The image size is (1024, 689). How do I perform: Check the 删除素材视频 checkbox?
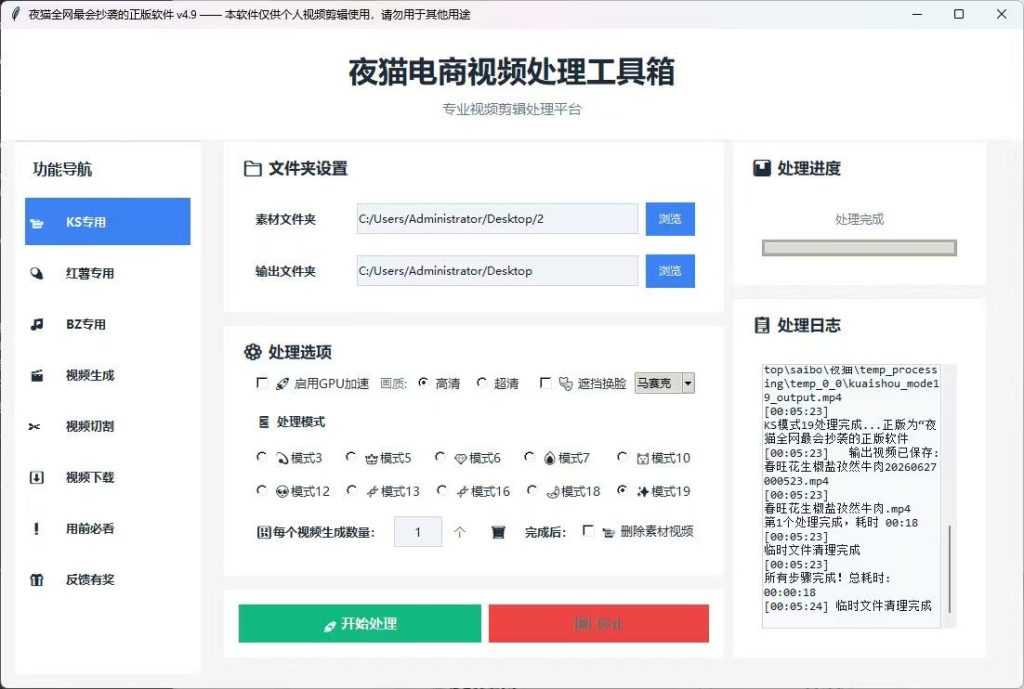pos(588,531)
